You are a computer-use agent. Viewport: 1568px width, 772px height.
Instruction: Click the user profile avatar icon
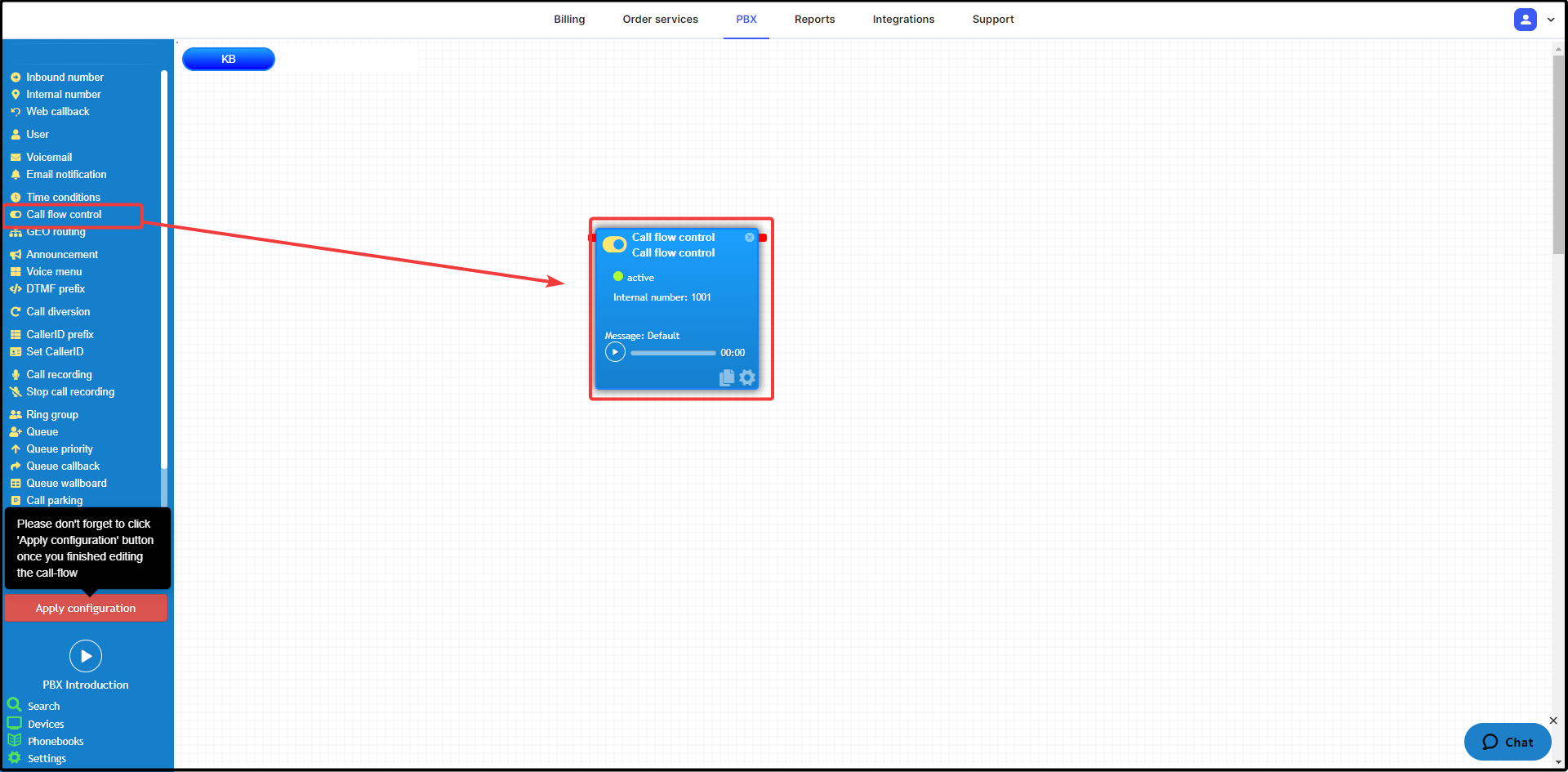pos(1525,20)
